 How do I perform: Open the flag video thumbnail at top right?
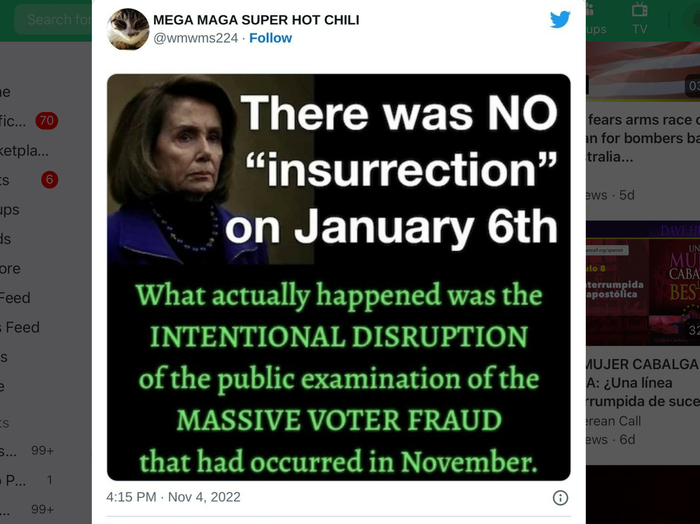click(x=643, y=71)
